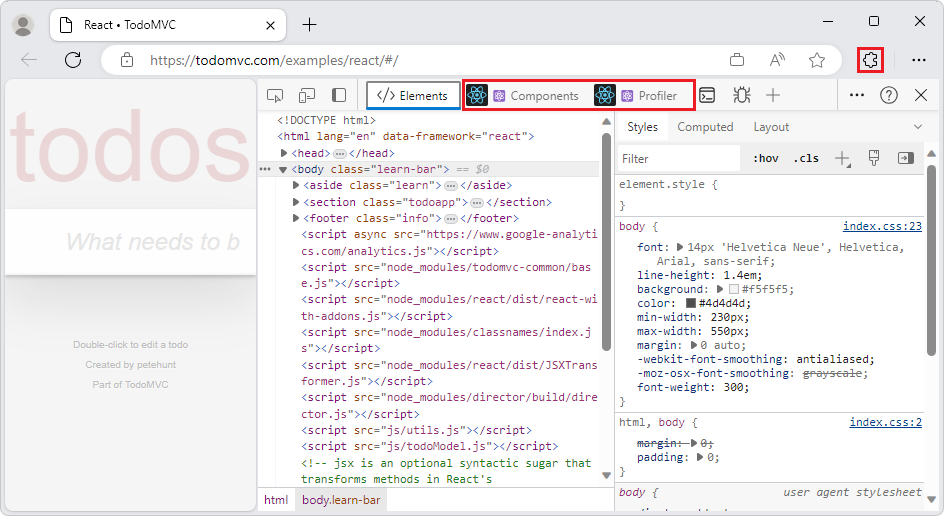Toggle rendering emulations brush icon
This screenshot has height=516, width=944.
[874, 158]
